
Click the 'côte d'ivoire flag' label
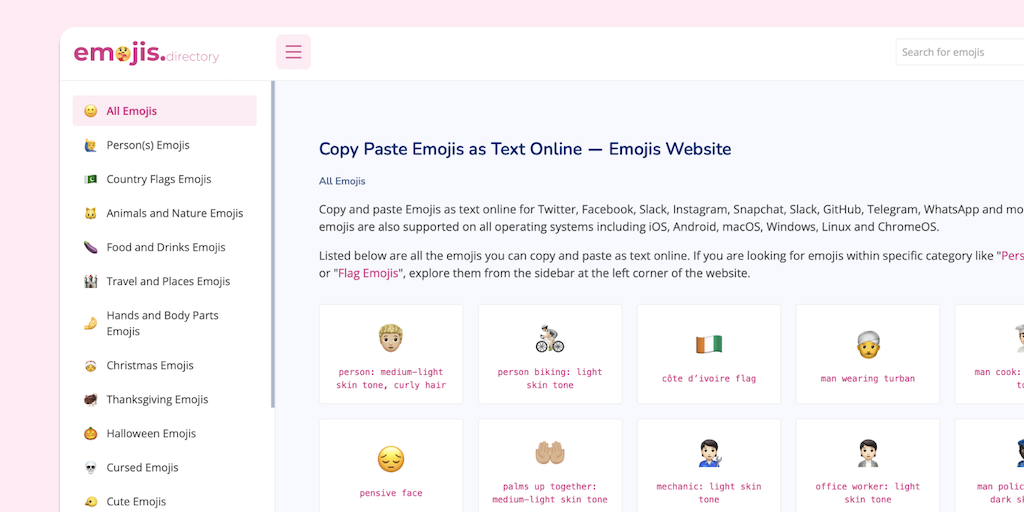(709, 379)
